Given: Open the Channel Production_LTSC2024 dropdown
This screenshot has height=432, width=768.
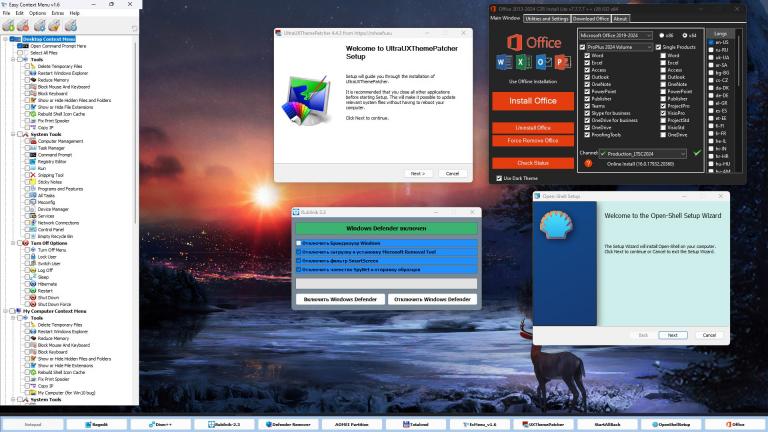Looking at the screenshot, I should pos(643,154).
